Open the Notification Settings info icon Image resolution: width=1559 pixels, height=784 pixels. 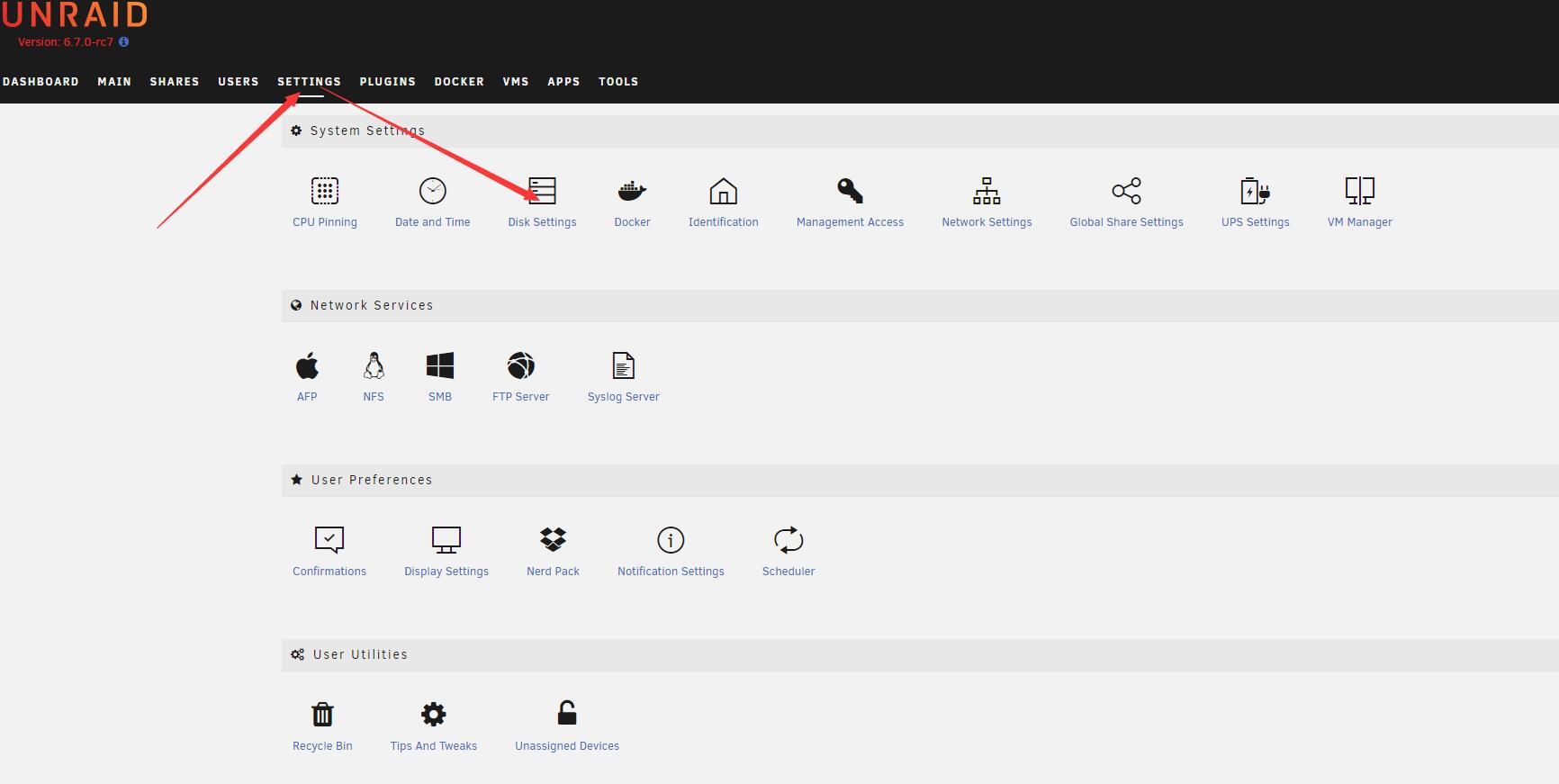tap(671, 540)
